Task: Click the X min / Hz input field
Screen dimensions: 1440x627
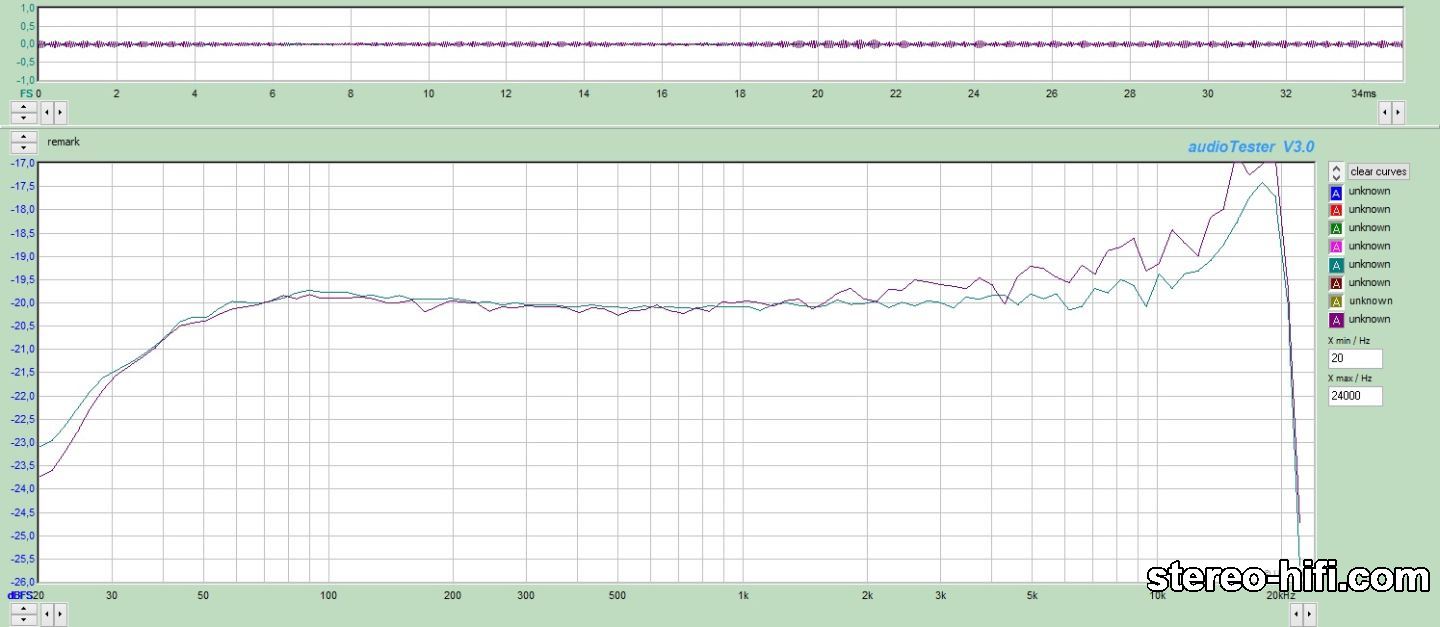Action: pos(1355,358)
